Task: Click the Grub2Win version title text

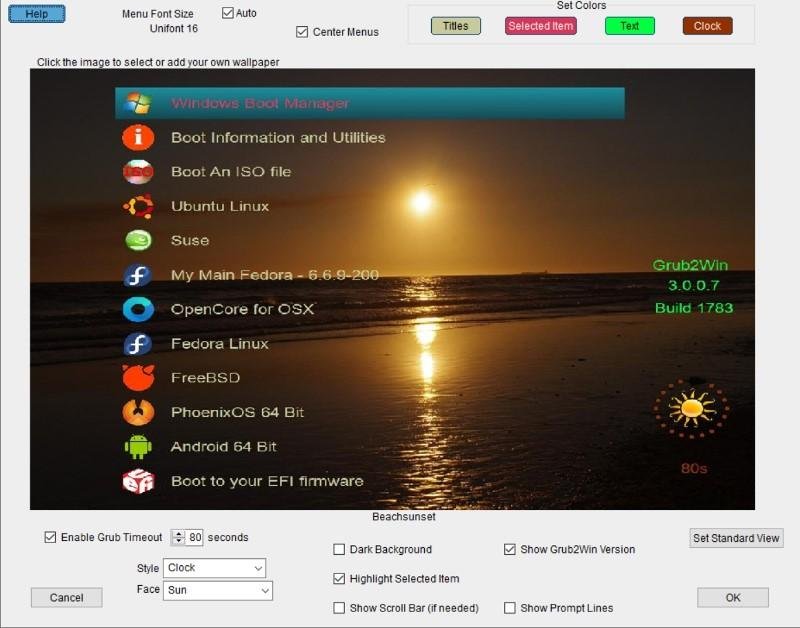Action: 690,265
